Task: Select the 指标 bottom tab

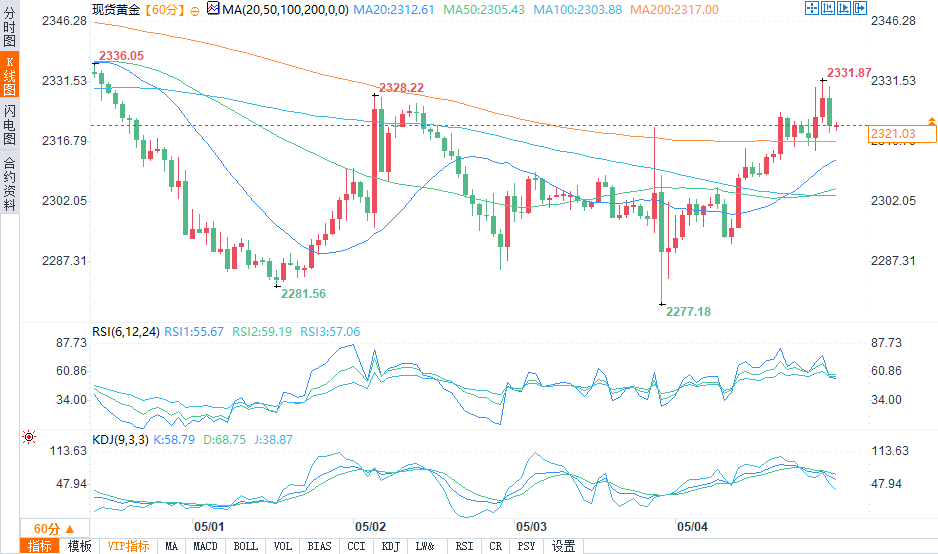Action: tap(40, 546)
